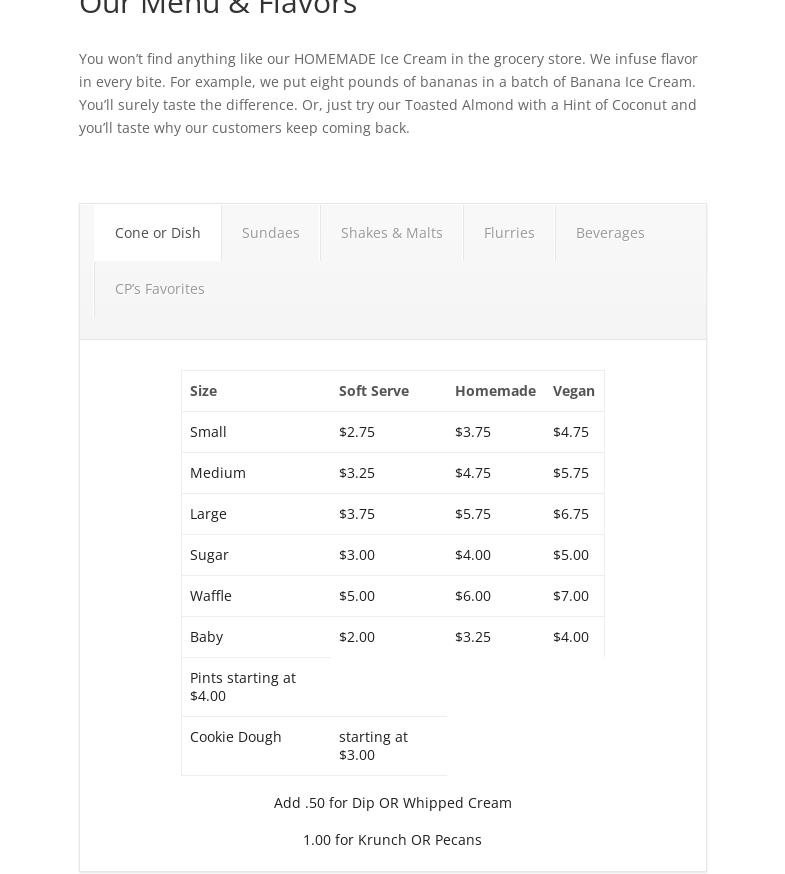
Task: Click the Krunch OR Pecans note
Action: point(392,840)
